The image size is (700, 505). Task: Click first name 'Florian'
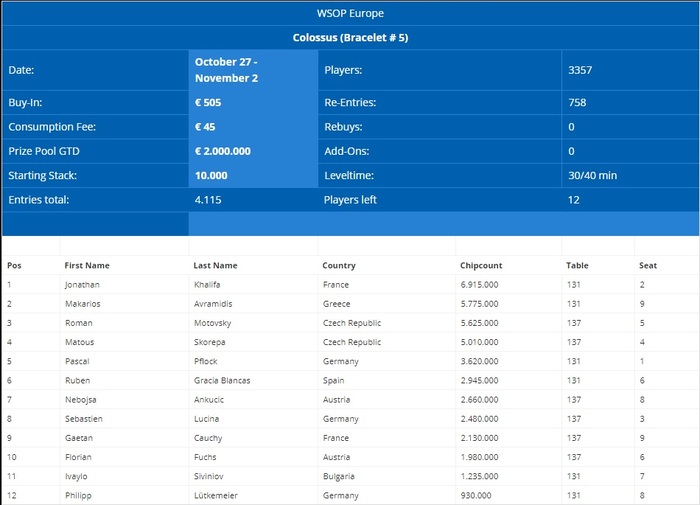(78, 458)
